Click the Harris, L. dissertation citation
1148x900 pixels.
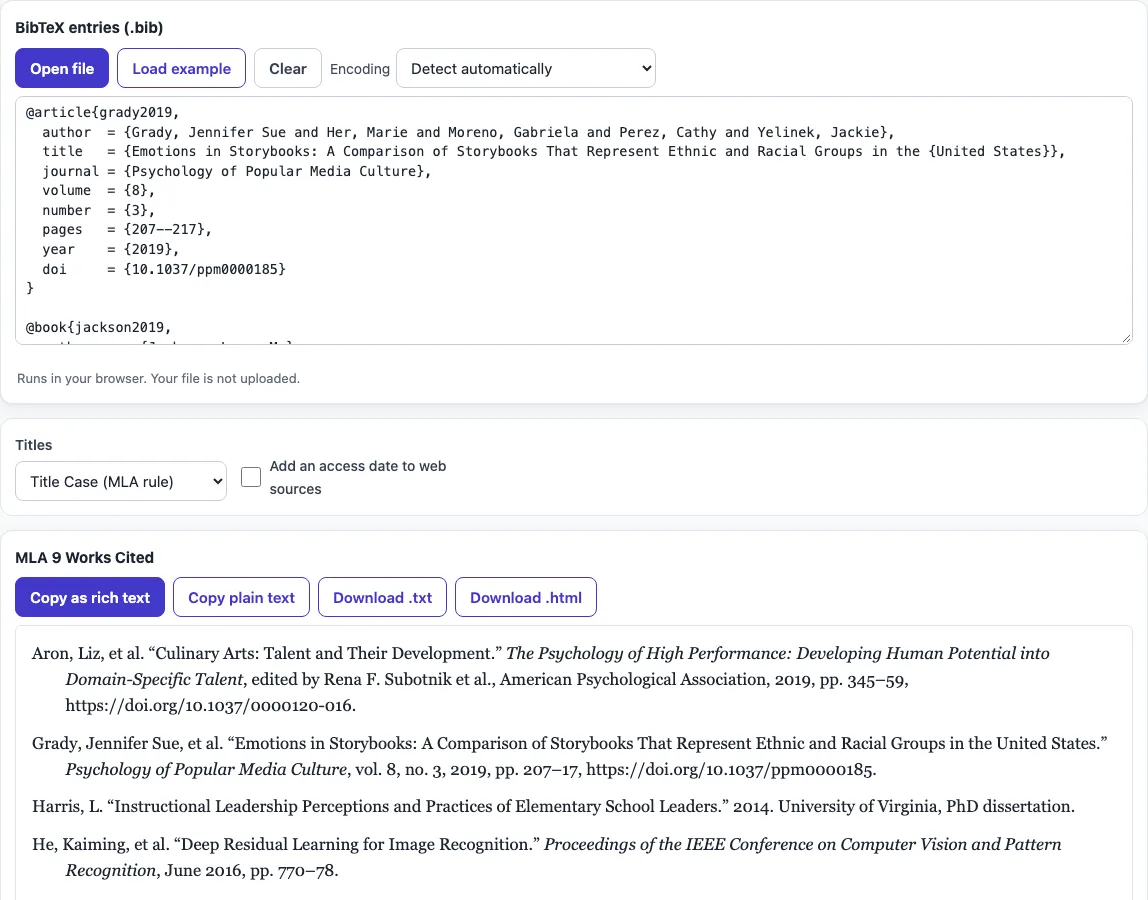click(x=554, y=806)
